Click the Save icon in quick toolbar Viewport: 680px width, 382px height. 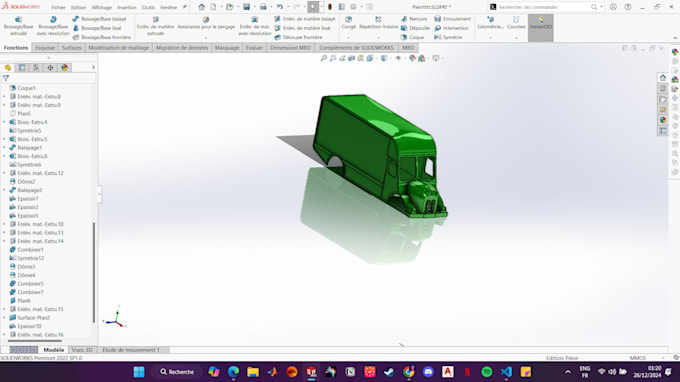point(246,7)
